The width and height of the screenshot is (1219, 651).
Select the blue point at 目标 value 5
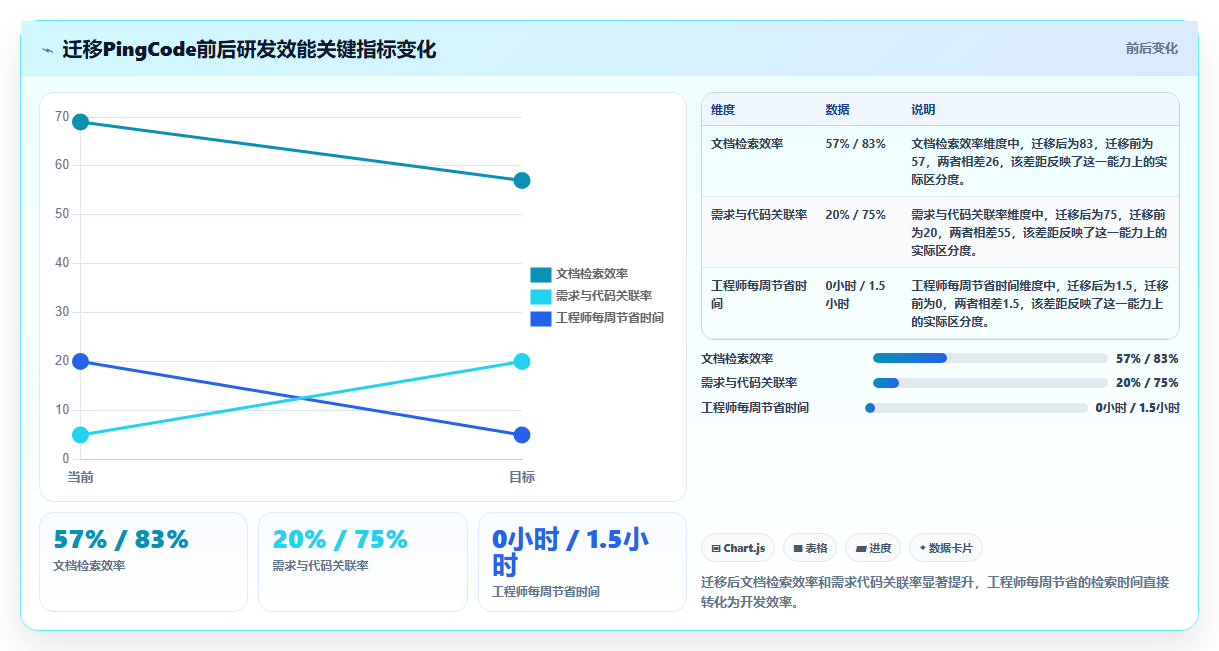point(522,435)
